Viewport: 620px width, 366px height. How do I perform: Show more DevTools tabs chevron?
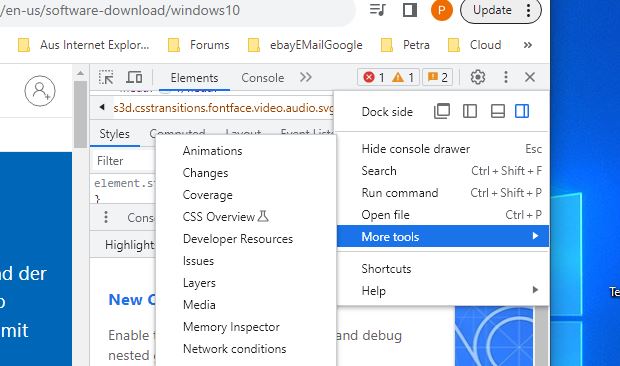[x=306, y=77]
